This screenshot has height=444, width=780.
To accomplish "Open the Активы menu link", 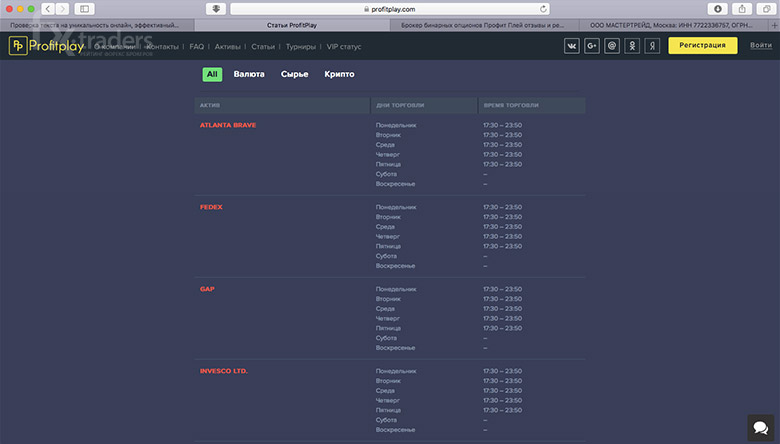I will point(227,47).
